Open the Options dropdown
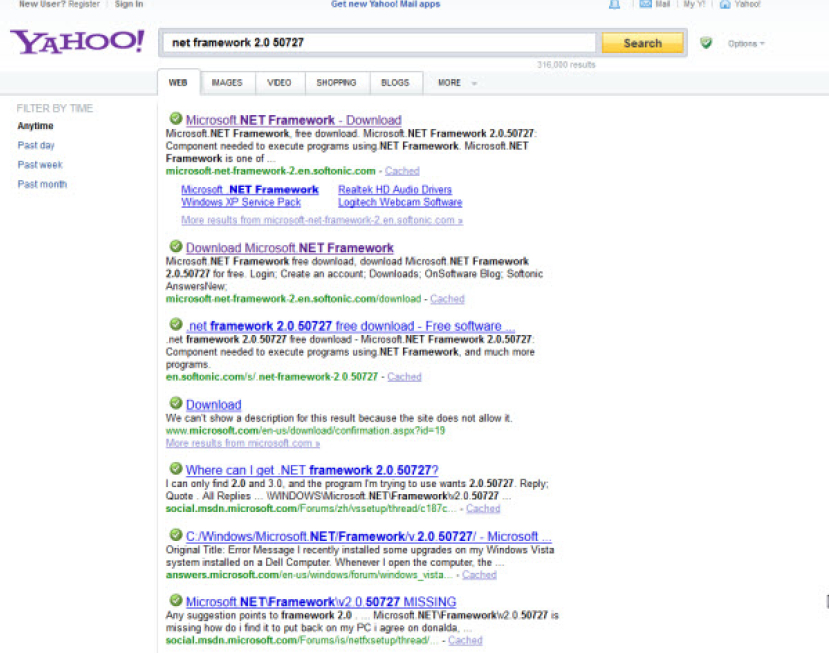 (x=746, y=44)
